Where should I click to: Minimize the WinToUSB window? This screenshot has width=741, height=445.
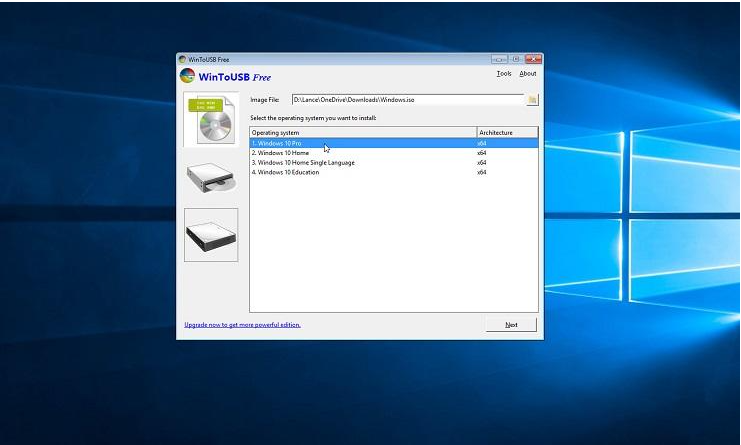pos(499,59)
